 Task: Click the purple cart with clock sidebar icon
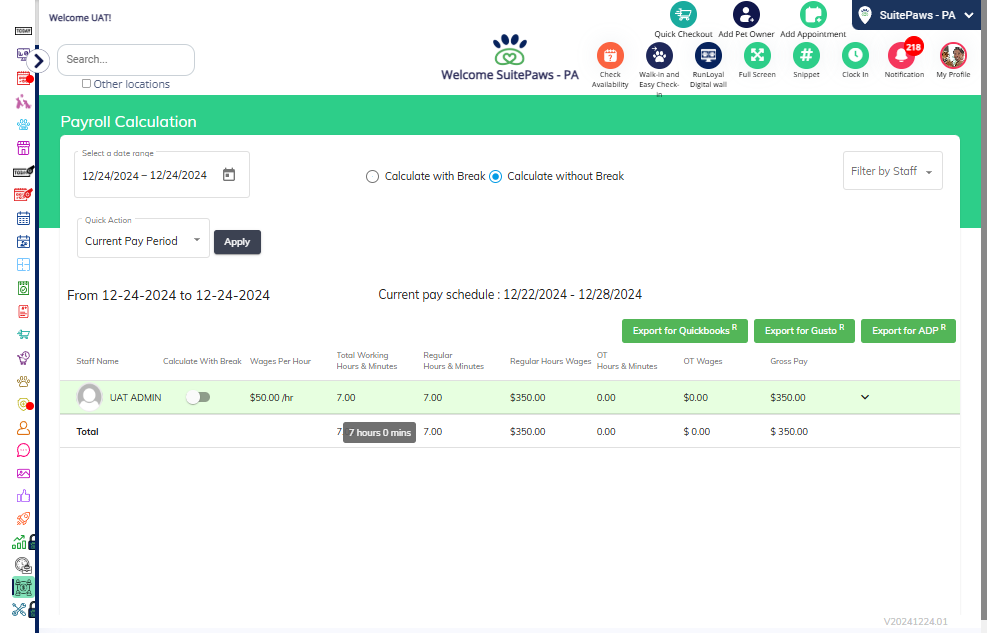click(x=23, y=358)
